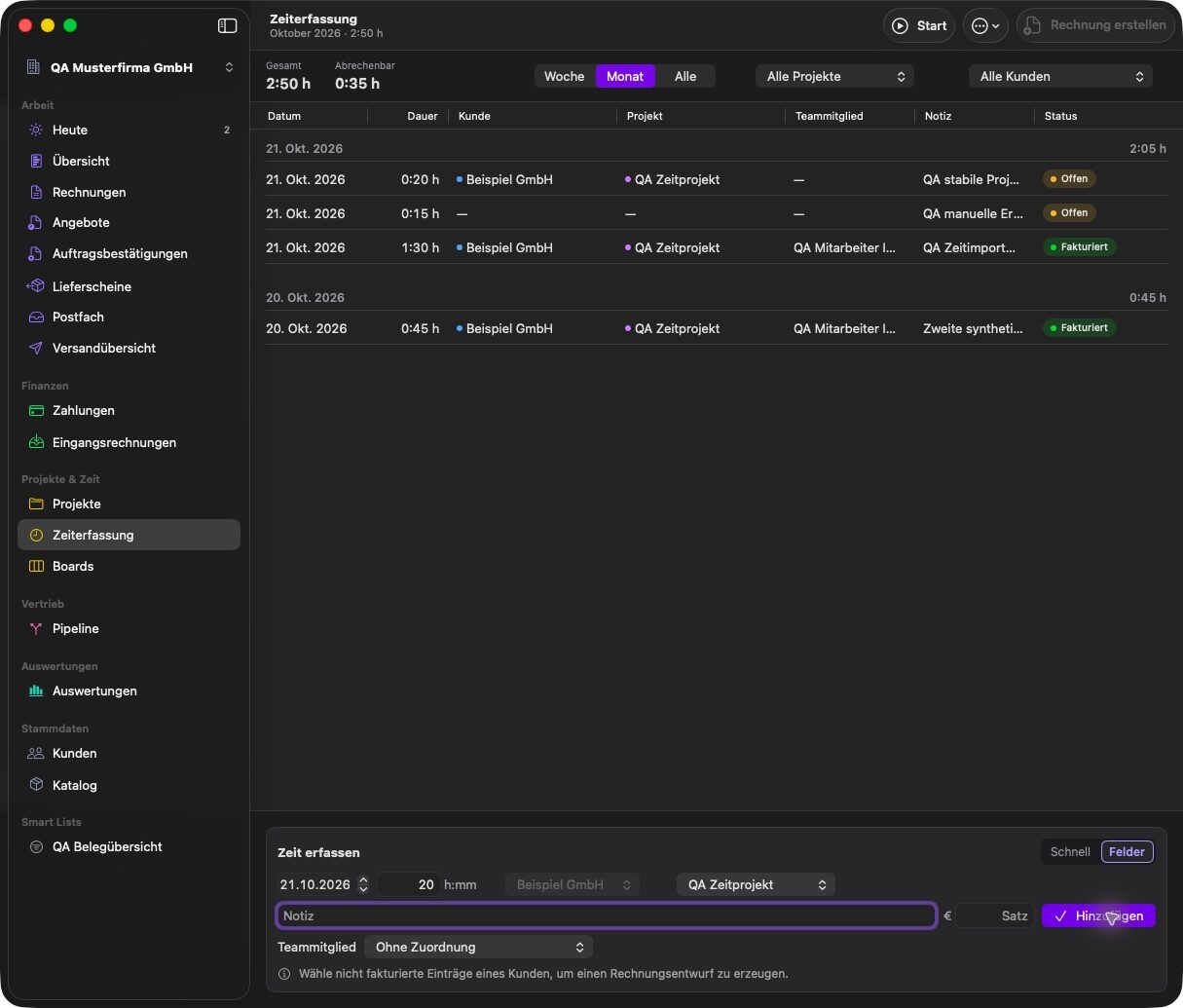Image resolution: width=1183 pixels, height=1008 pixels.
Task: Focus the Notiz text field
Action: coord(607,915)
